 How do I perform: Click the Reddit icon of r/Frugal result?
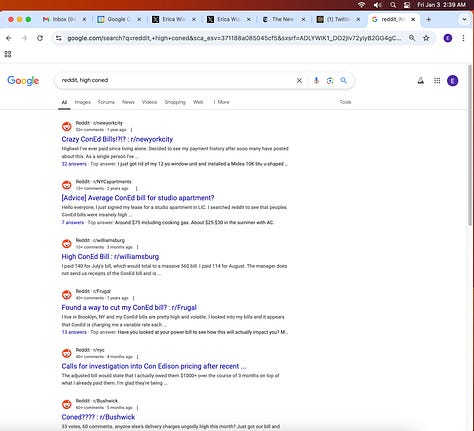67,295
